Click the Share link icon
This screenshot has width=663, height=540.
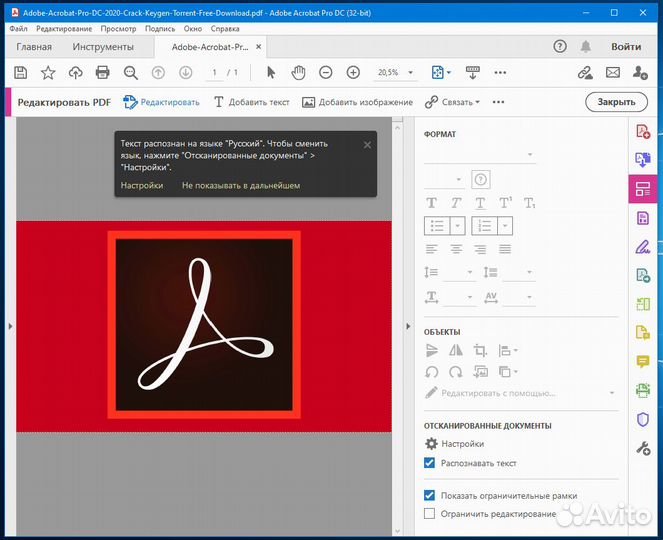(x=585, y=73)
